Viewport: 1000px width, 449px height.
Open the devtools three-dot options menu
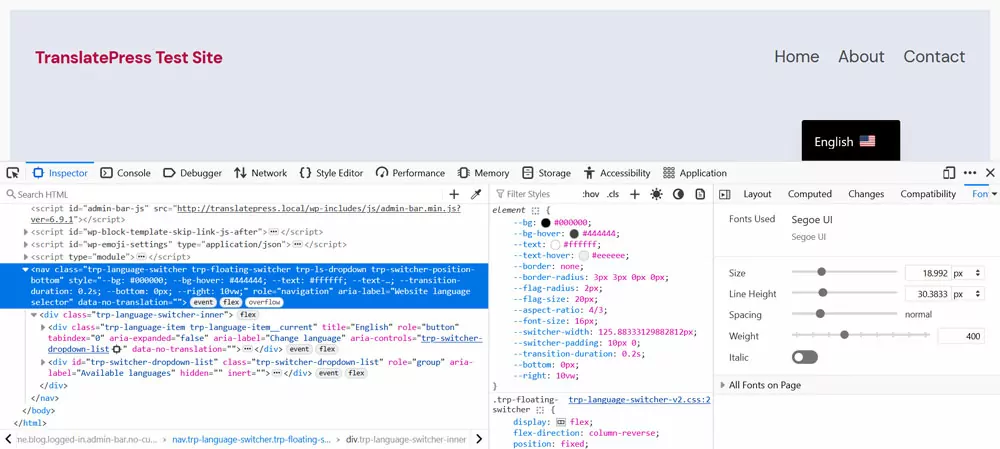(970, 173)
